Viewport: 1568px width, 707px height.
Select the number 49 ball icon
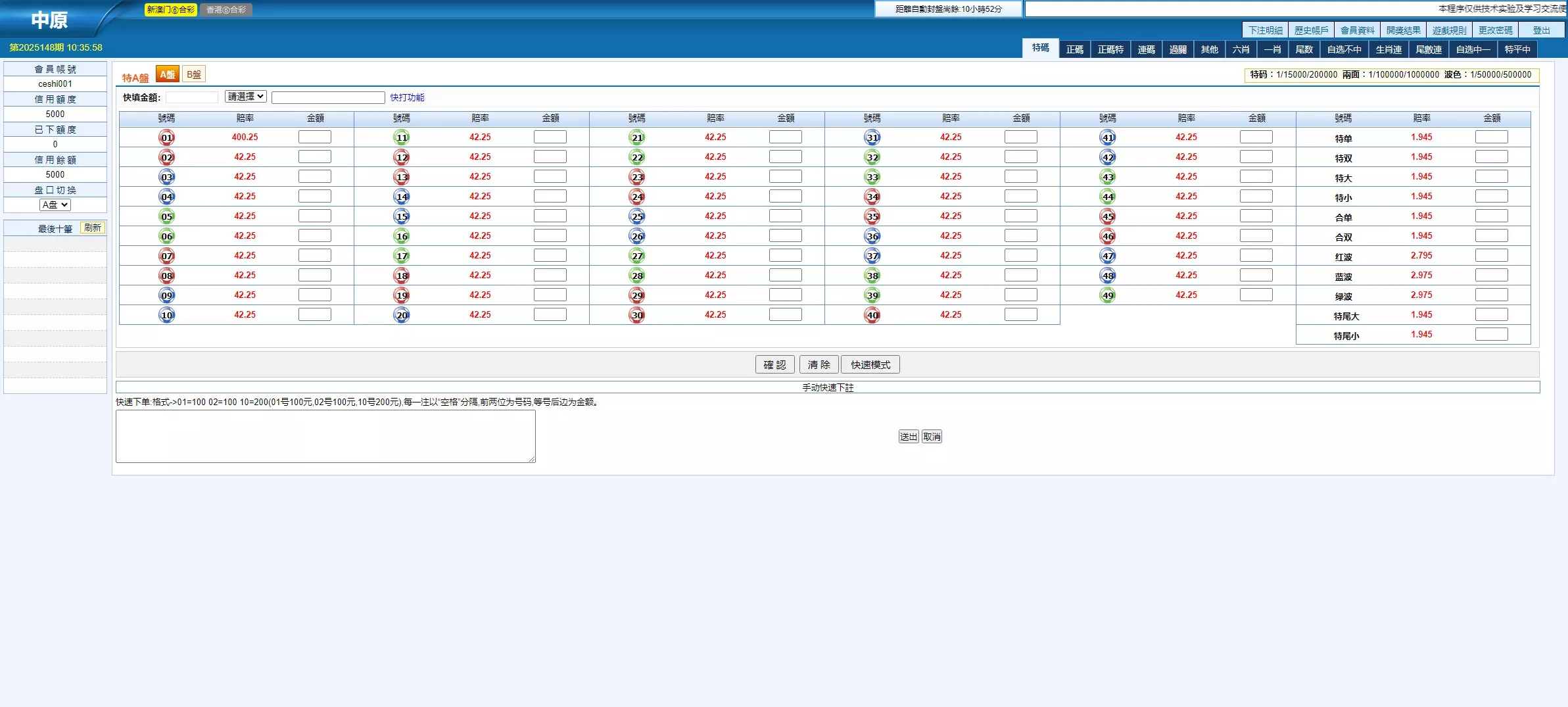1108,295
